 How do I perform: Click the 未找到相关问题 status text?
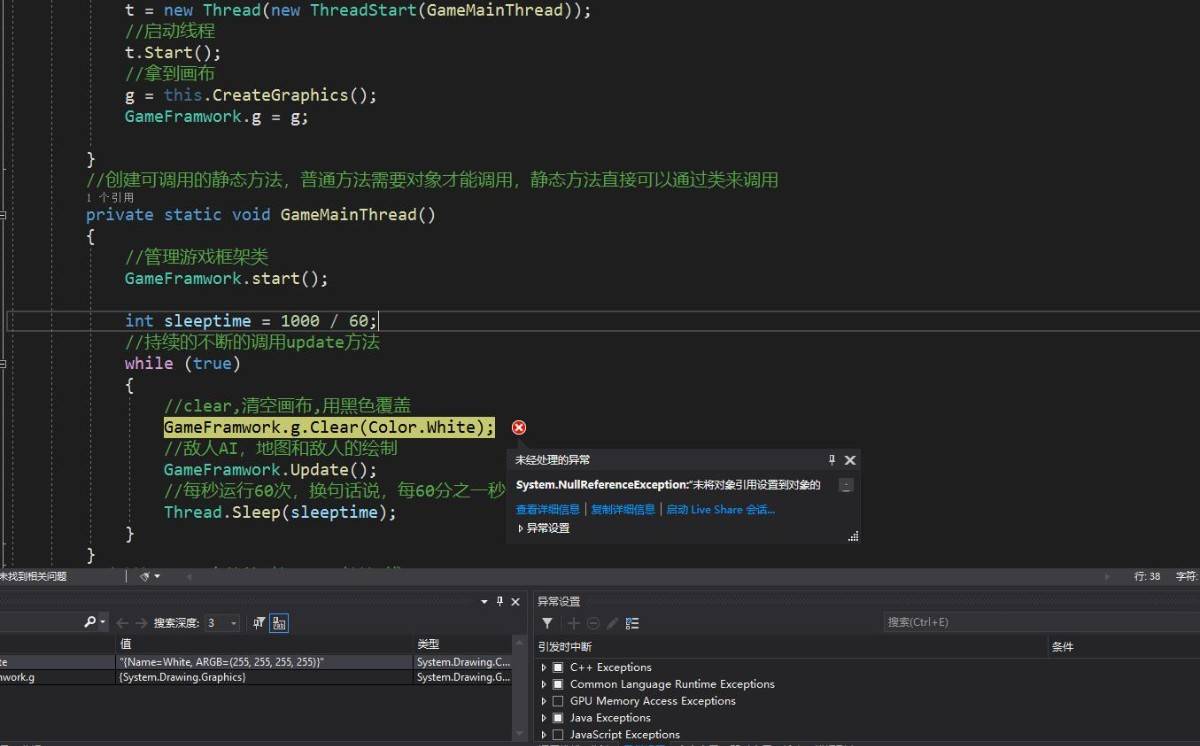33,576
